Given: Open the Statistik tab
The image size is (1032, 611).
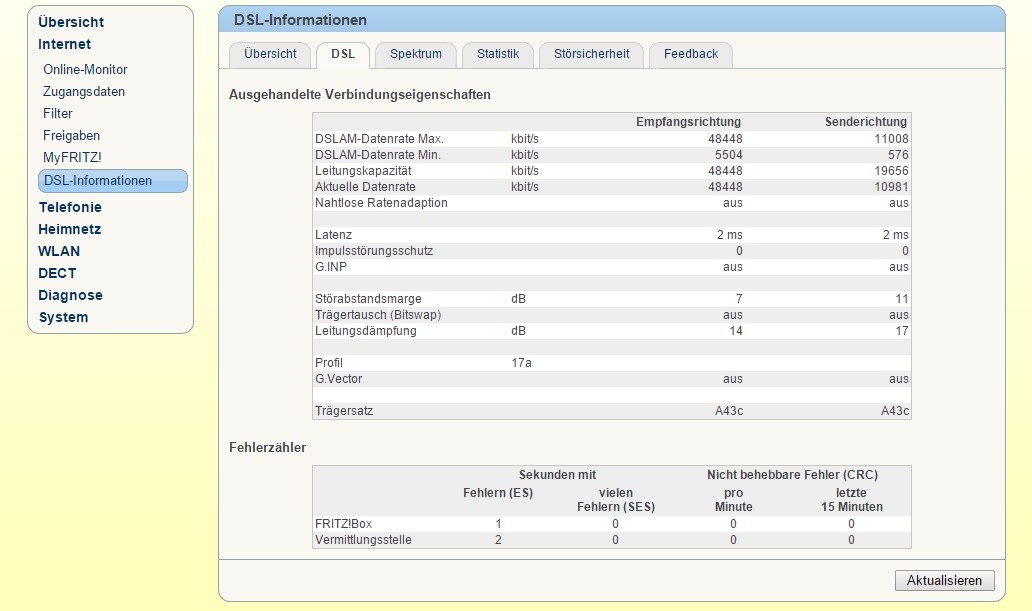Looking at the screenshot, I should click(x=497, y=54).
